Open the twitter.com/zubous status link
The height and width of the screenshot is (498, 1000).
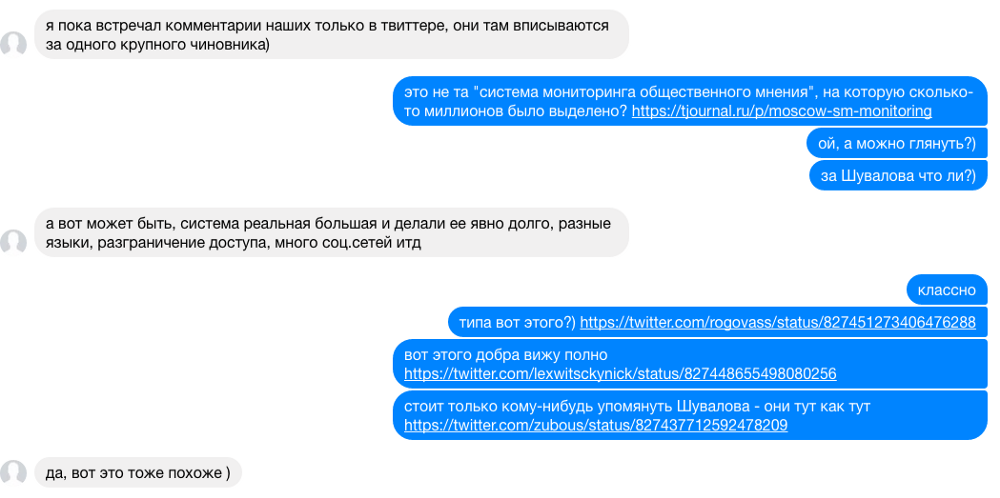pyautogui.click(x=596, y=425)
